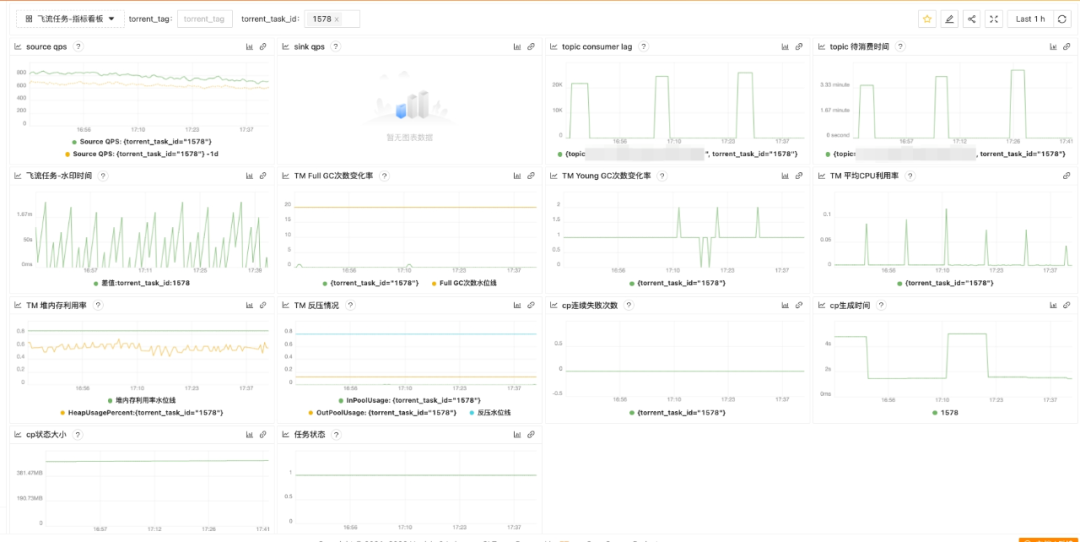This screenshot has height=542, width=1080.
Task: Open chart icon on 飞流任务-水印时间 panel
Action: pos(249,176)
